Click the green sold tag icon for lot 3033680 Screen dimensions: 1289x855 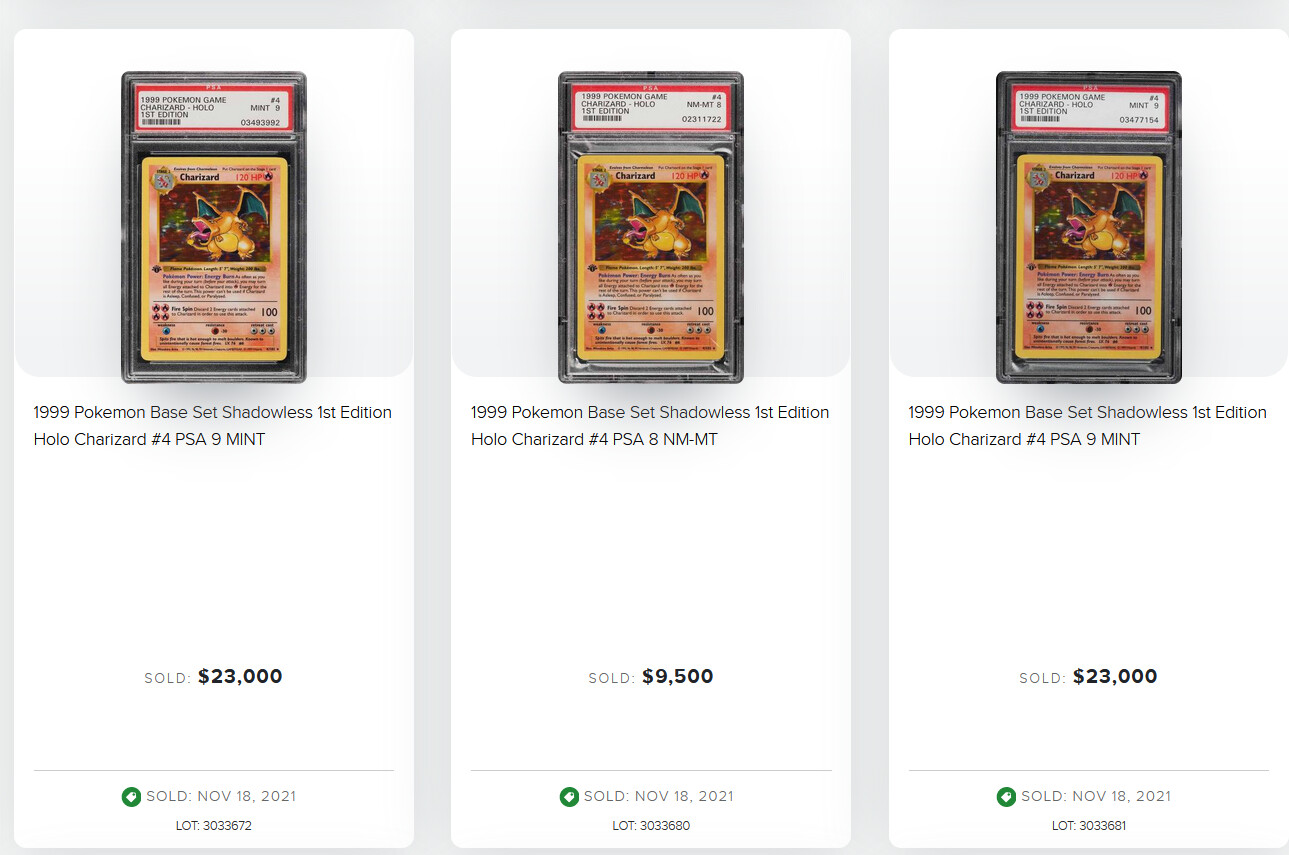569,797
